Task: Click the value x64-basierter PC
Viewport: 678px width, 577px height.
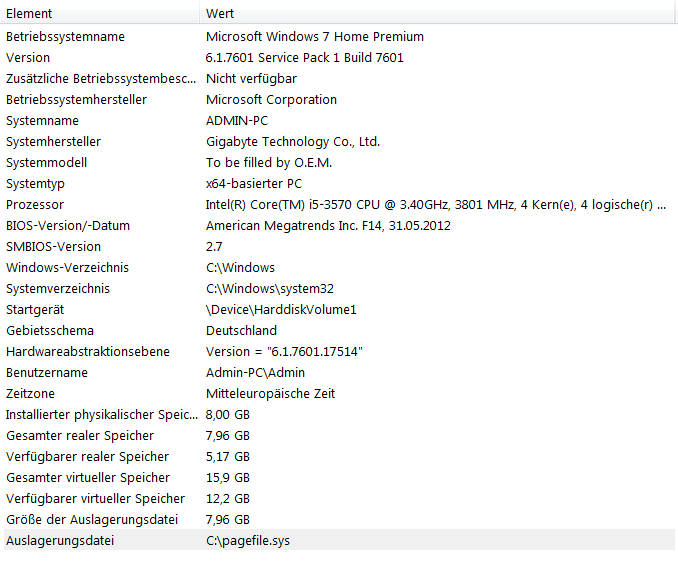Action: coord(254,184)
